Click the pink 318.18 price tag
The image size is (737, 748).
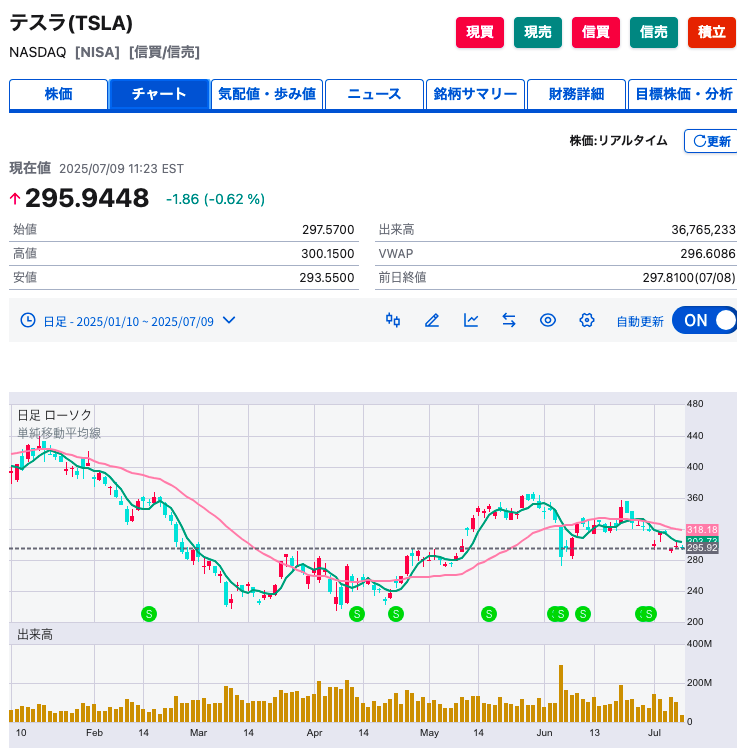tap(702, 530)
